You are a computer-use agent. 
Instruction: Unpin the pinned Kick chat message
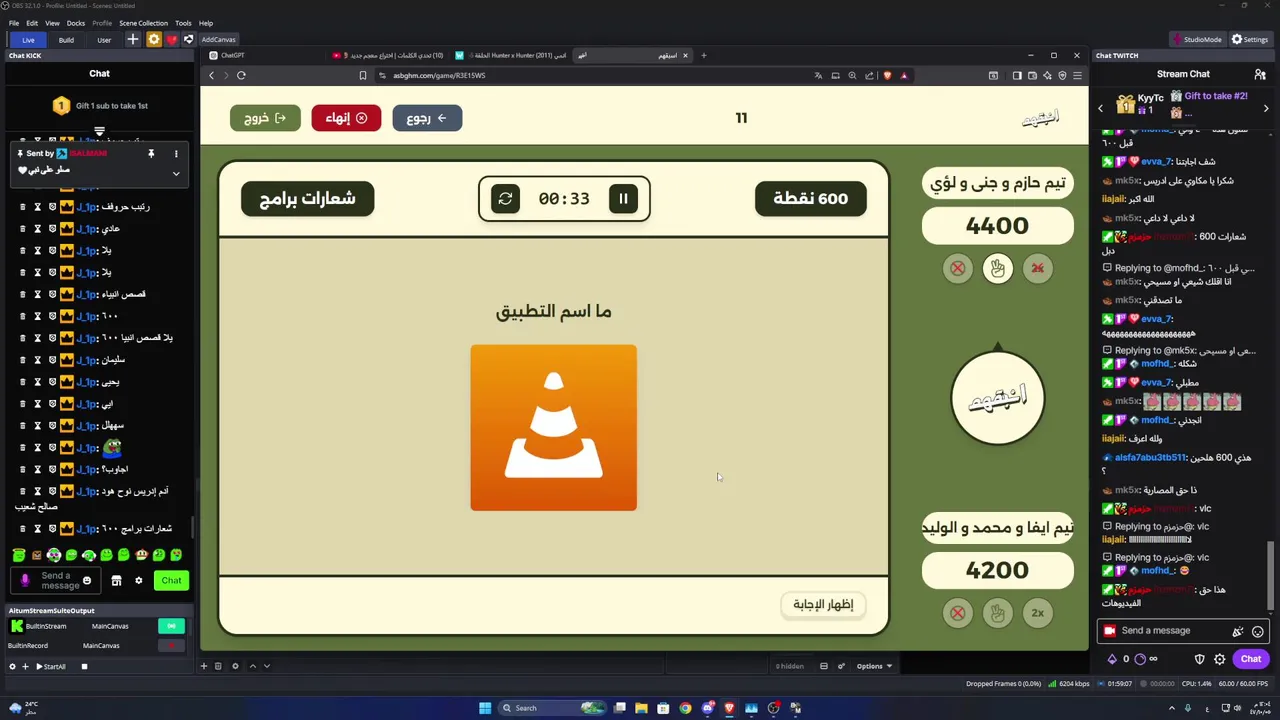pyautogui.click(x=151, y=154)
